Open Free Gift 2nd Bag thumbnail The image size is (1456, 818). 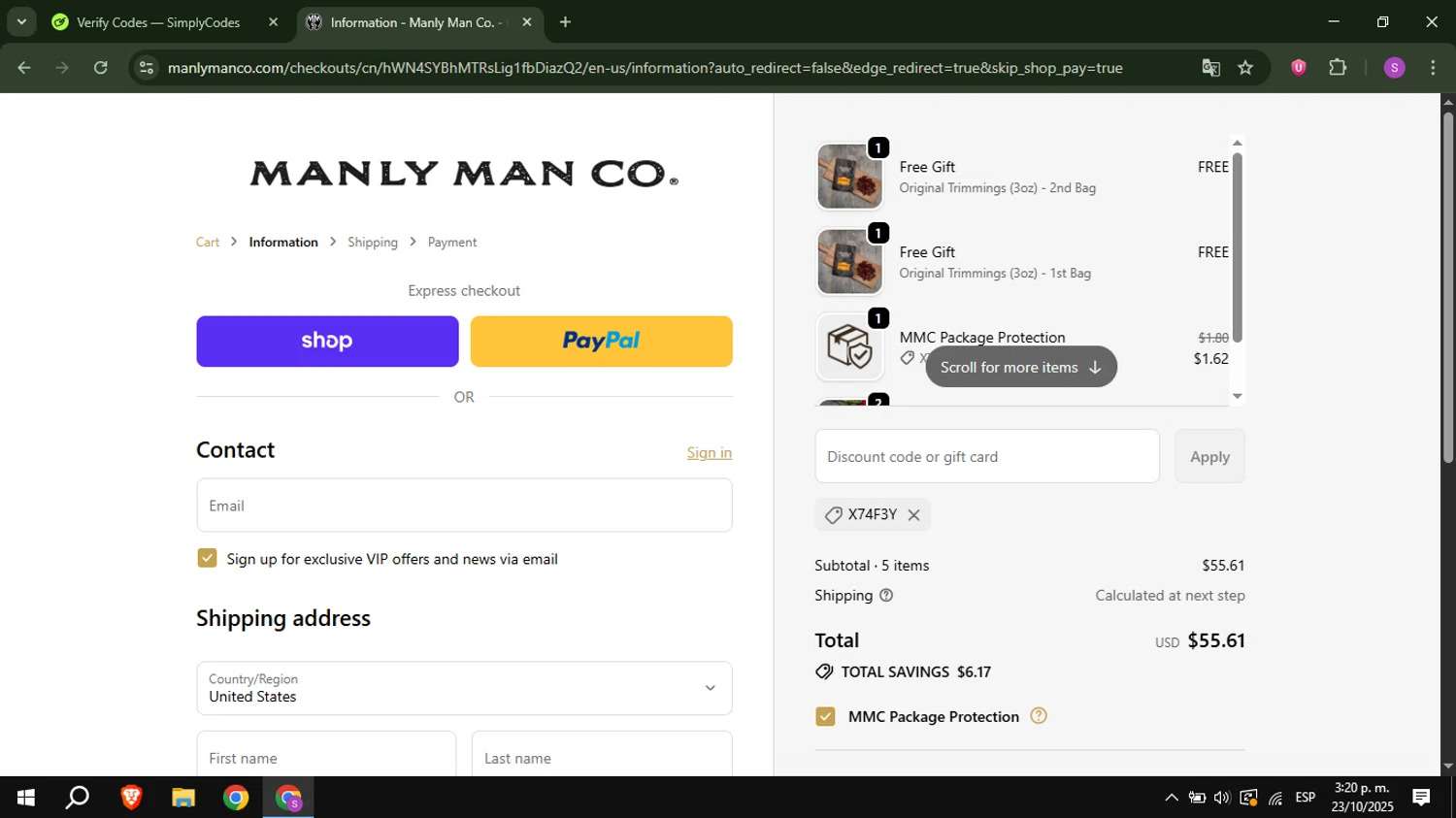pos(849,177)
